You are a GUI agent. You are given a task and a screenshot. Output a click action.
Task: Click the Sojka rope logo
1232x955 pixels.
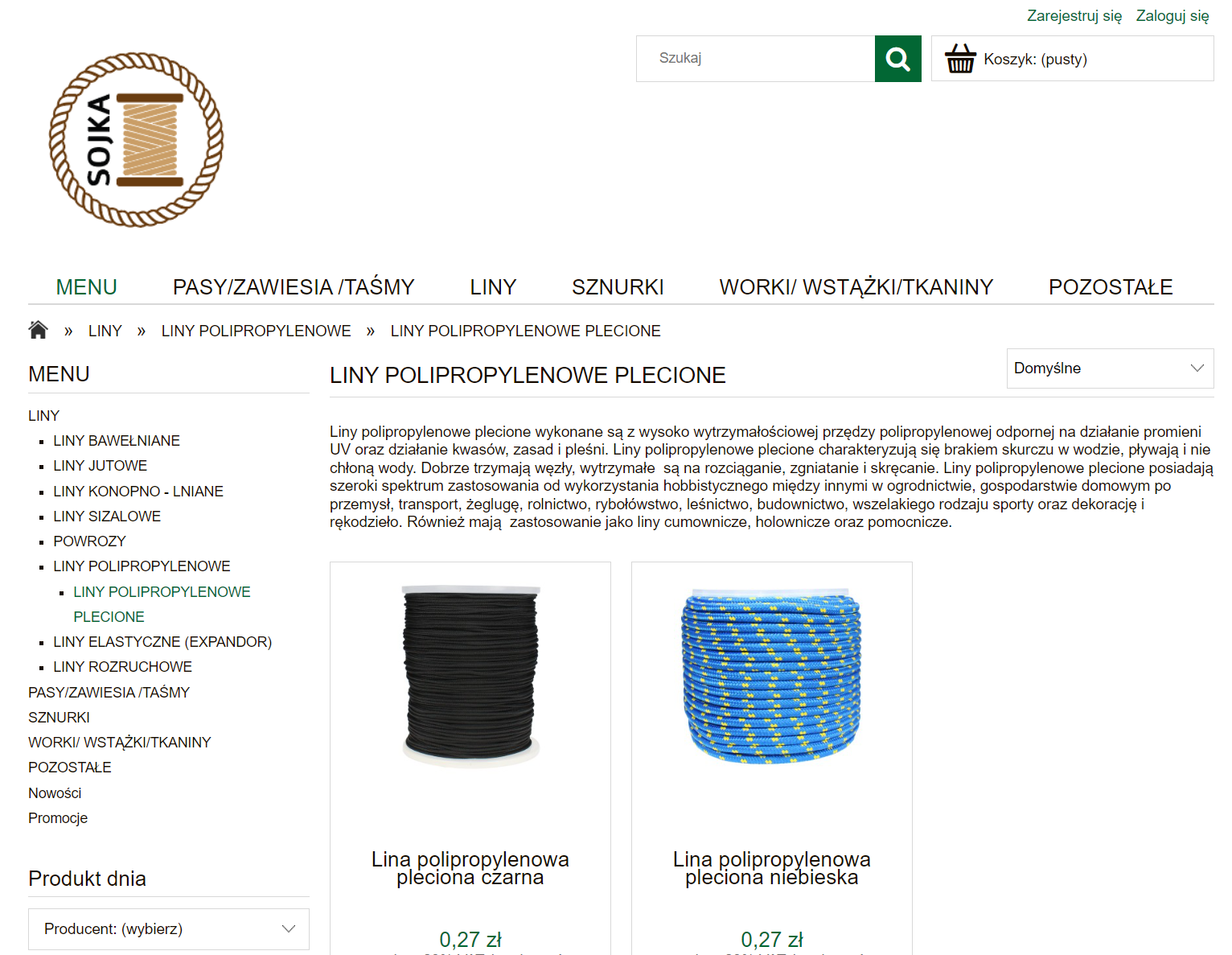click(136, 140)
